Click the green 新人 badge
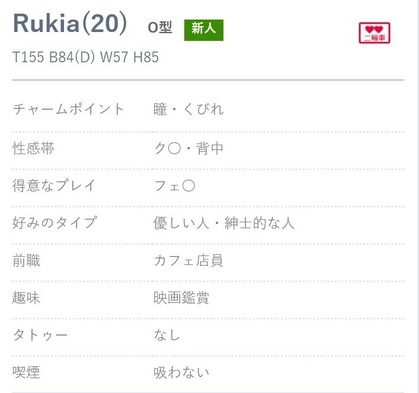This screenshot has height=393, width=419. (x=204, y=30)
